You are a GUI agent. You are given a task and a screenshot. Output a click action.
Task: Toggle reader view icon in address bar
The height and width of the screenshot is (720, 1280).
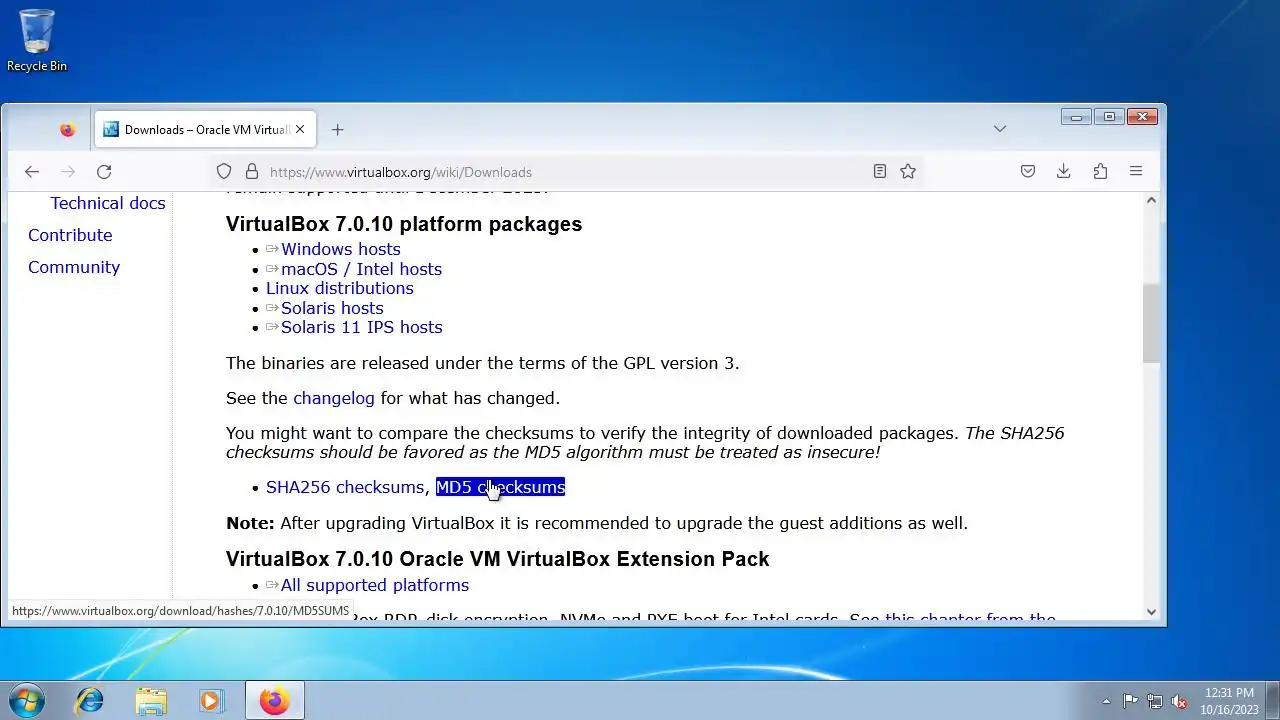coord(879,171)
